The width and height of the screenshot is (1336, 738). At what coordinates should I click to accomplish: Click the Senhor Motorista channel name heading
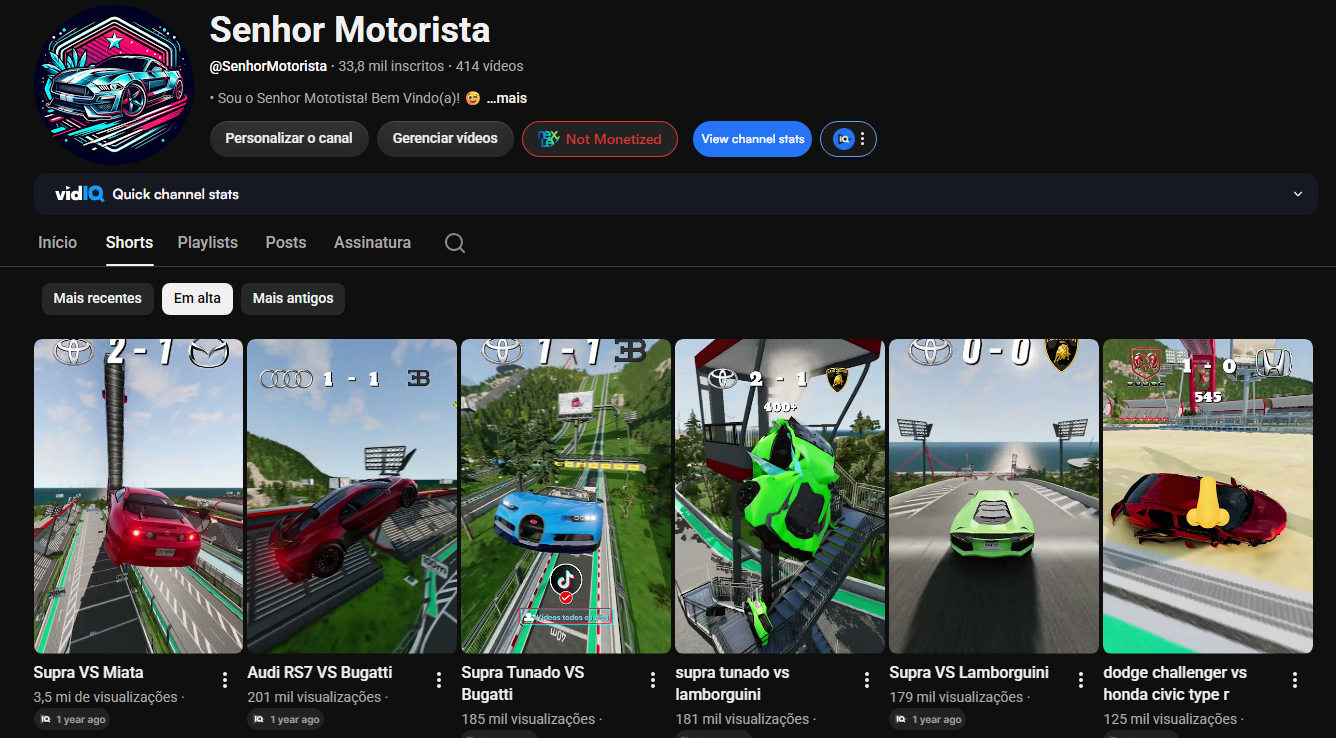coord(350,30)
